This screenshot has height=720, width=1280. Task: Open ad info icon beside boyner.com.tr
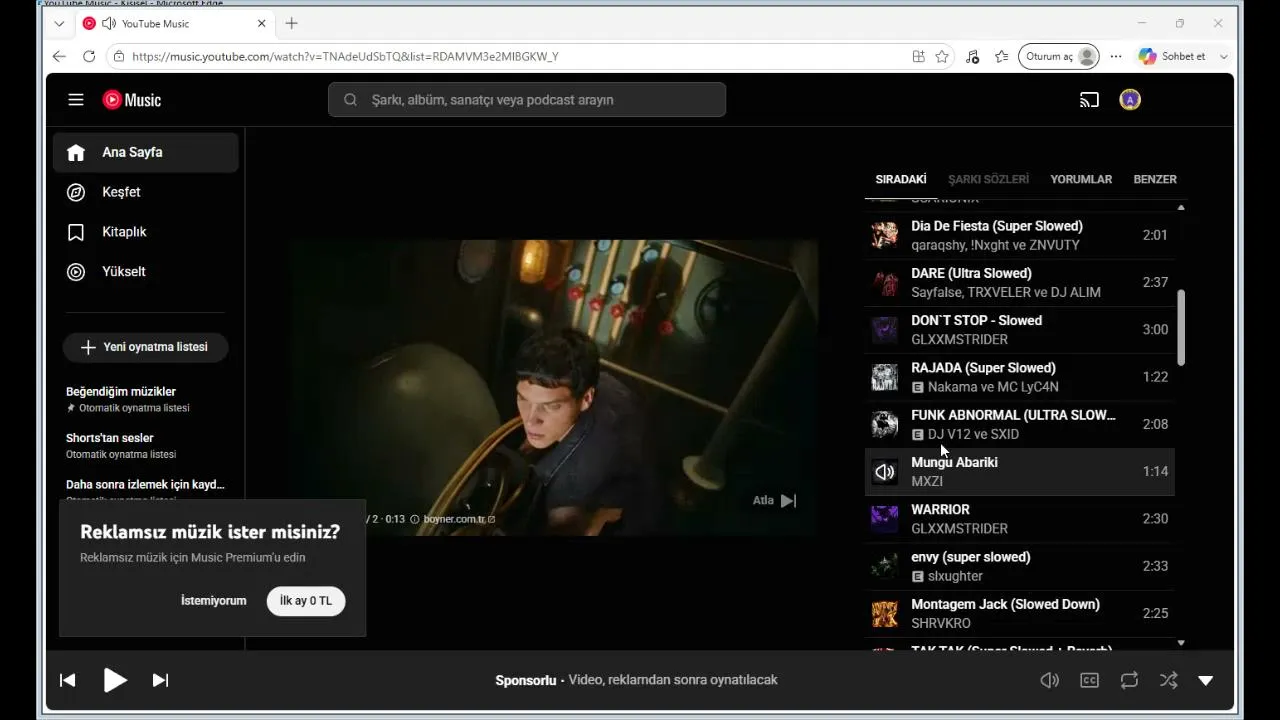(x=415, y=519)
